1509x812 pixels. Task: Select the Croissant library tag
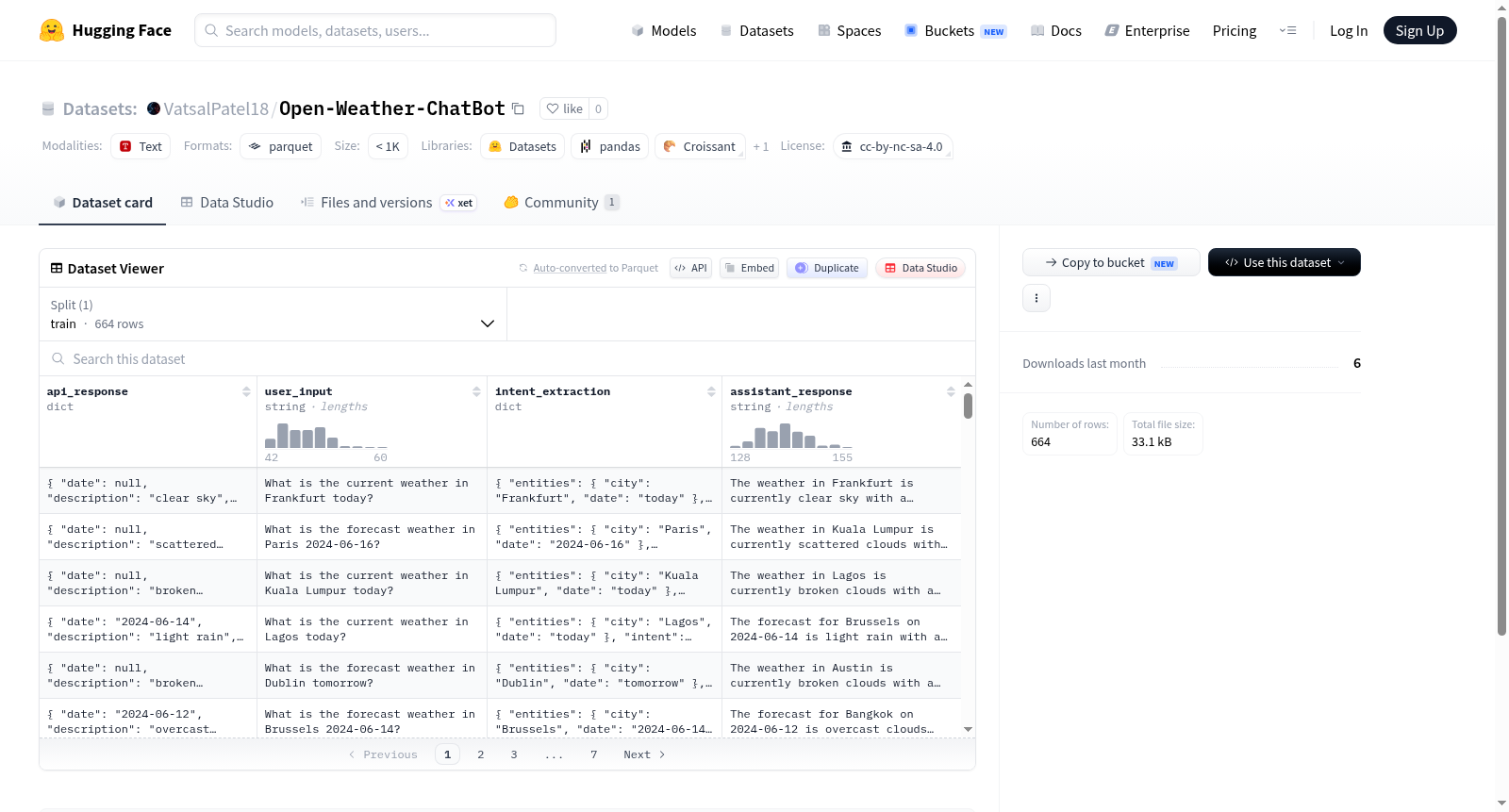point(700,146)
